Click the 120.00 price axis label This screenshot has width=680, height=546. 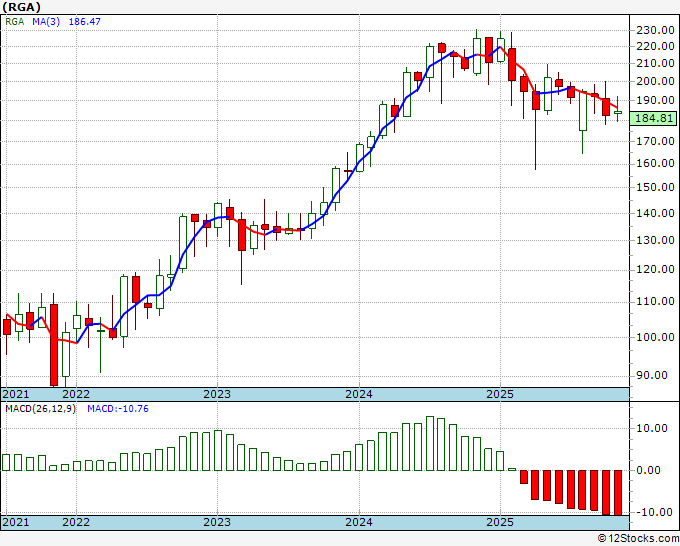(655, 269)
